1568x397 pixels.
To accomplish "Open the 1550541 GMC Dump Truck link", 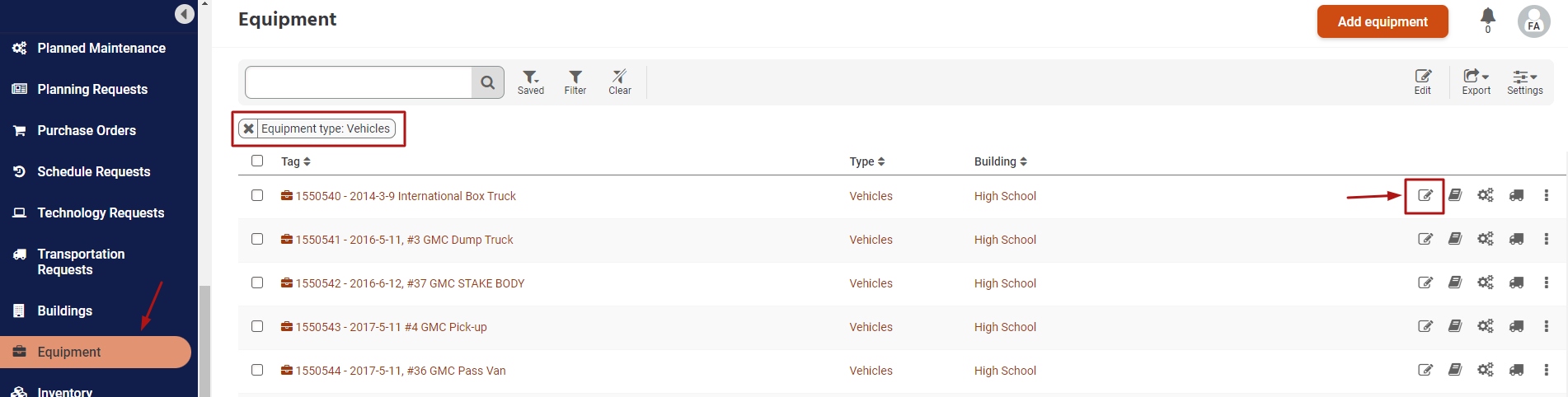I will (x=404, y=240).
